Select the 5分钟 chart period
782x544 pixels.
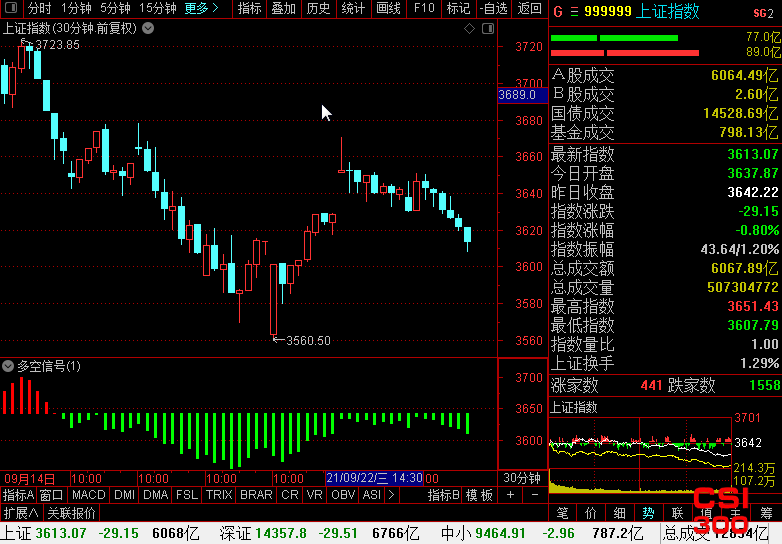pos(115,8)
